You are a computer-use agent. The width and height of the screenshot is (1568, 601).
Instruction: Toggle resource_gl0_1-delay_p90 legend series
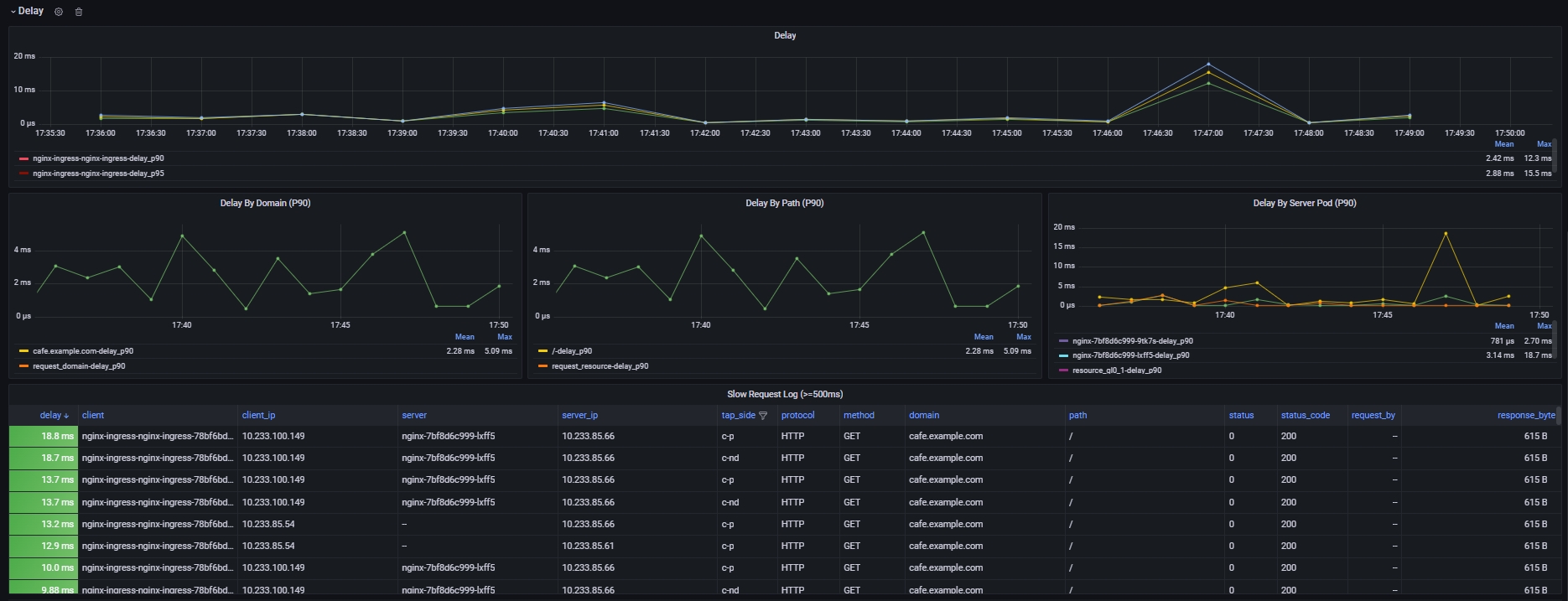[1117, 370]
